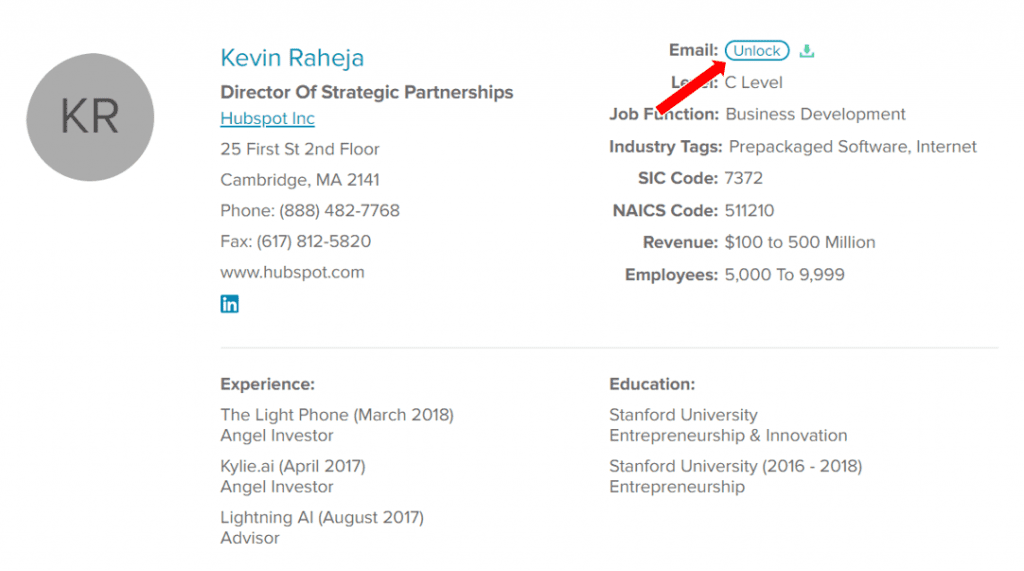Click the Employees value 5,000 To 9,999

tap(784, 275)
